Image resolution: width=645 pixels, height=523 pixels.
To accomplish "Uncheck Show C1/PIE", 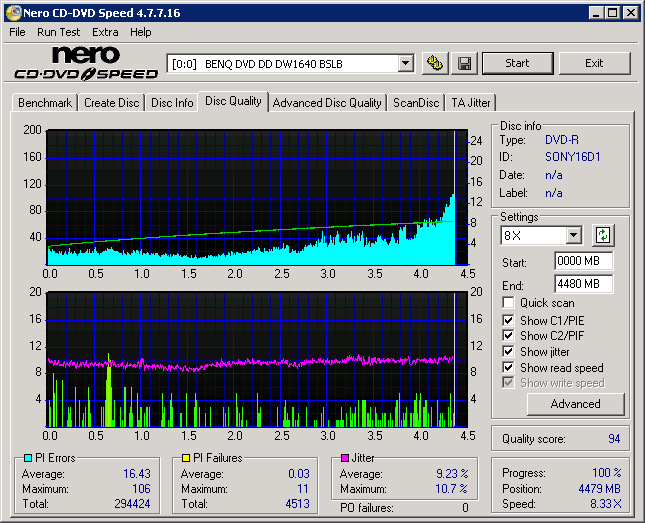I will click(x=509, y=320).
